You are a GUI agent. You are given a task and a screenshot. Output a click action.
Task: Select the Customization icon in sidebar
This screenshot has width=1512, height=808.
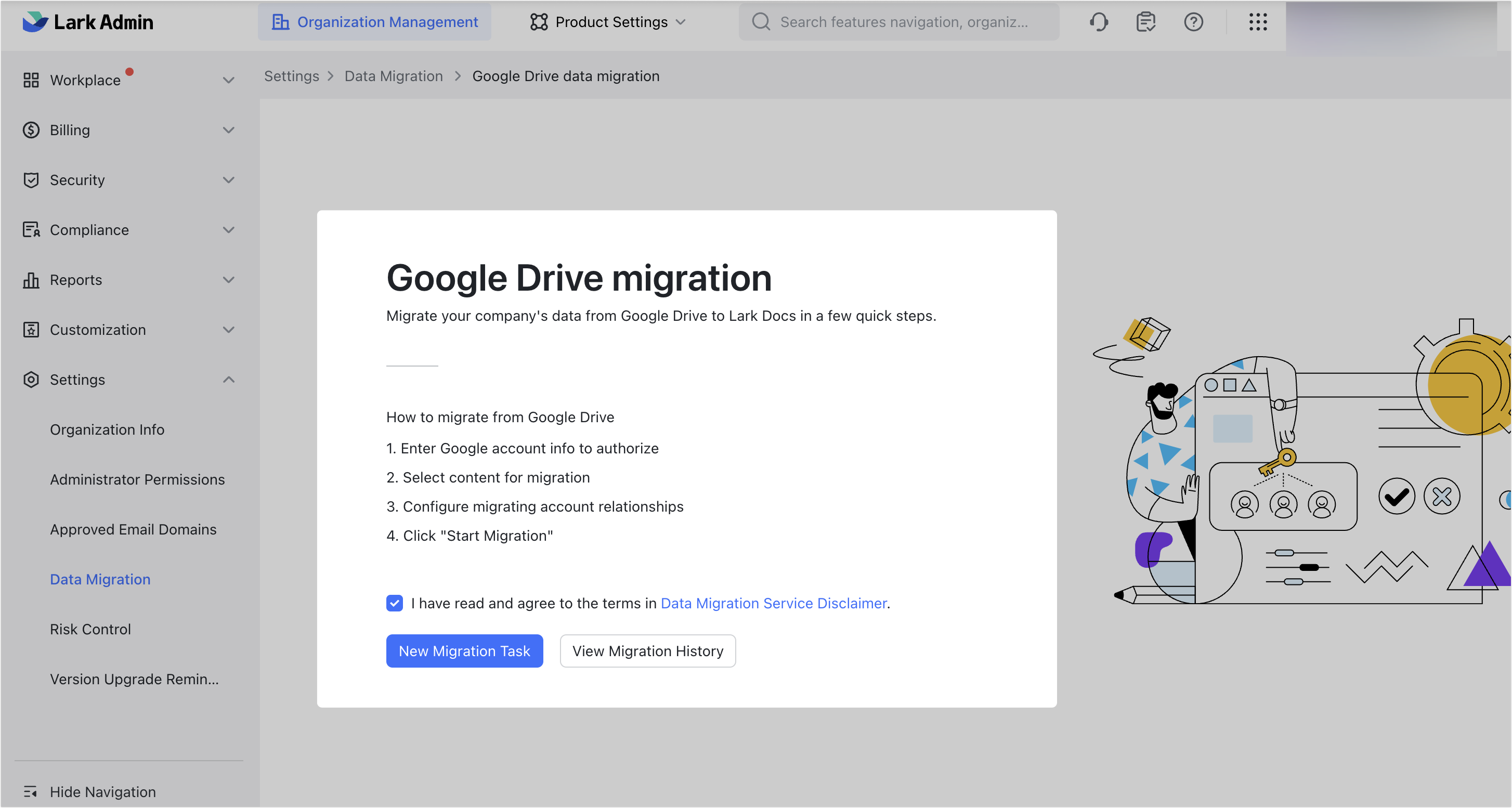tap(31, 329)
